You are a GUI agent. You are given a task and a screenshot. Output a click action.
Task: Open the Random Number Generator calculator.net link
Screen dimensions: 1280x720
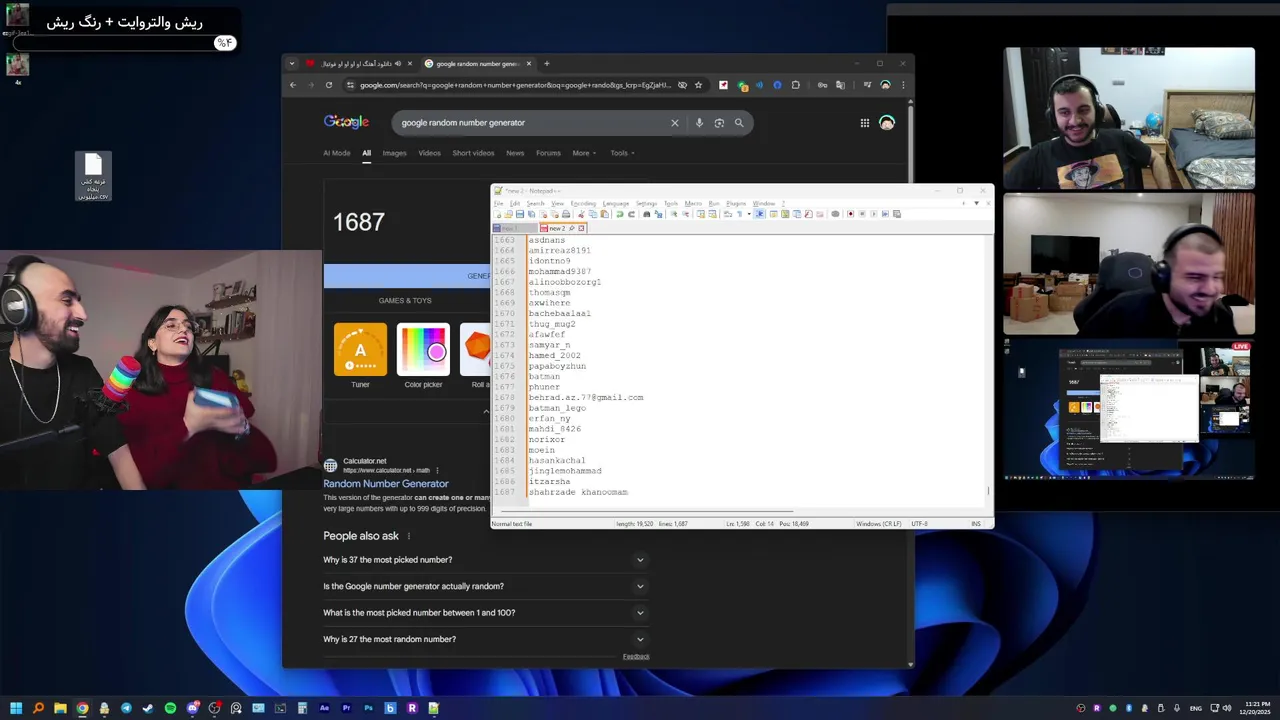click(x=386, y=484)
